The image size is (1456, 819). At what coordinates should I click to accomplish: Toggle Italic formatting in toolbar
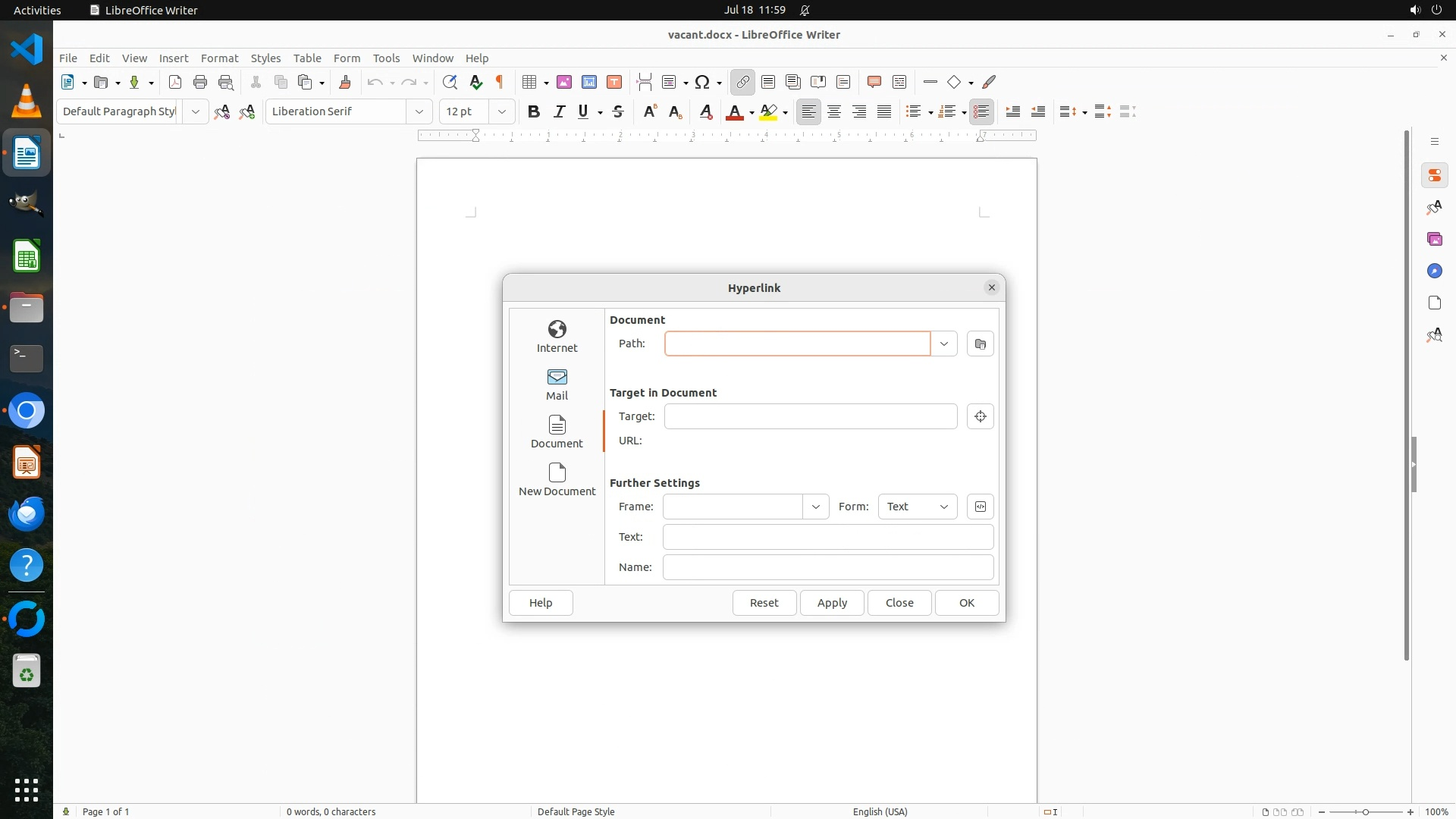pyautogui.click(x=559, y=111)
